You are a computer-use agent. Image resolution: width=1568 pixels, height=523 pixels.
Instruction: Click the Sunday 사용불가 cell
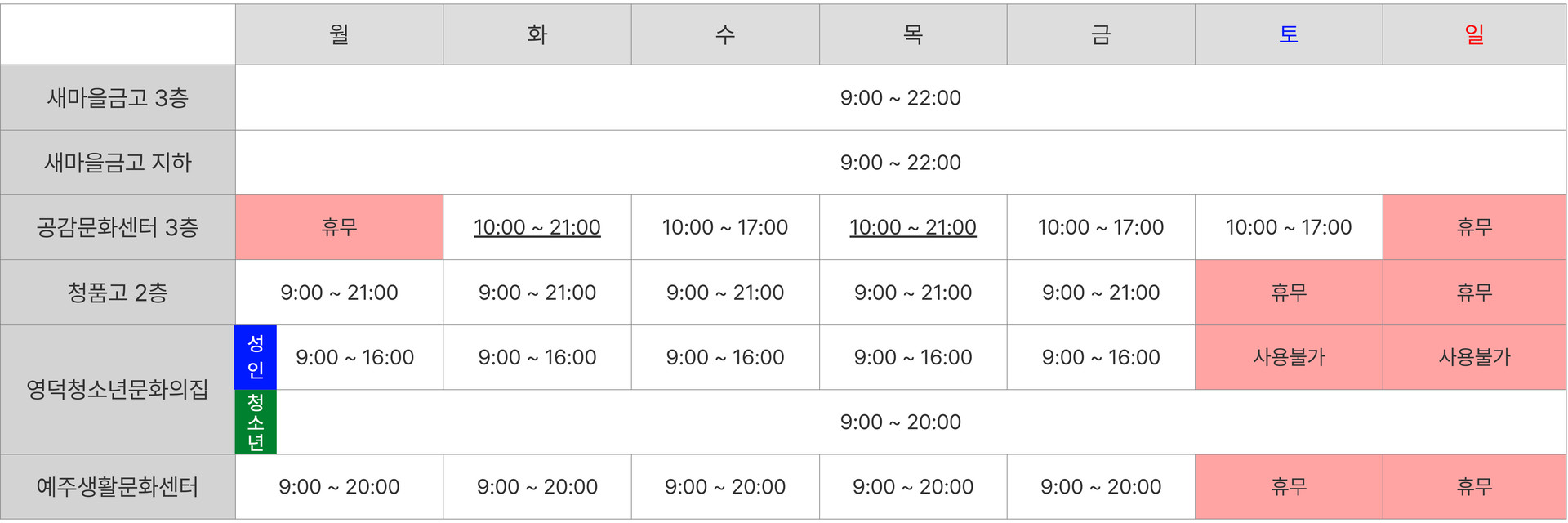point(1474,357)
